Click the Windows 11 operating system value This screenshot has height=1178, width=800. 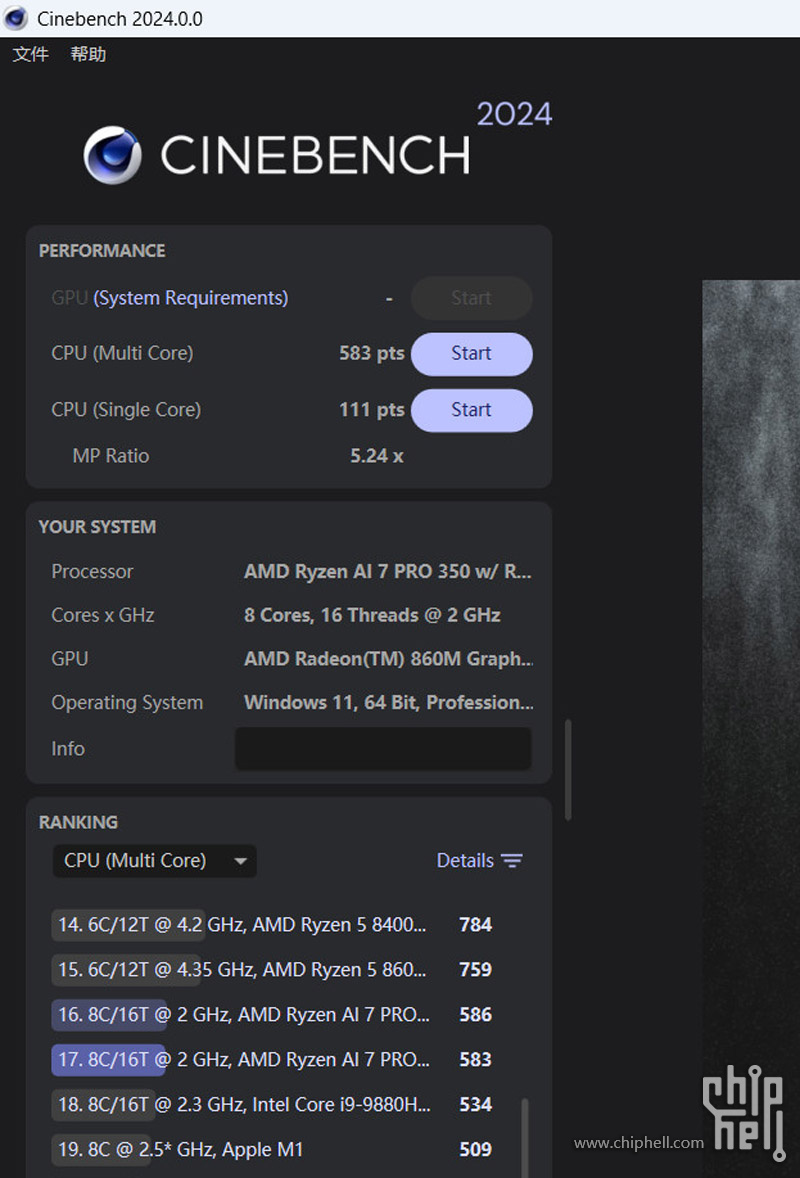pyautogui.click(x=388, y=702)
